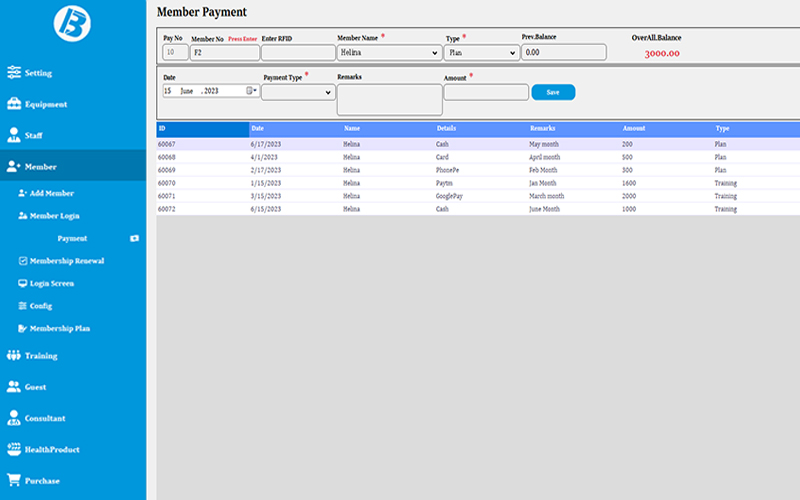Viewport: 800px width, 500px height.
Task: Click into the Enter RFID field
Action: [x=298, y=53]
